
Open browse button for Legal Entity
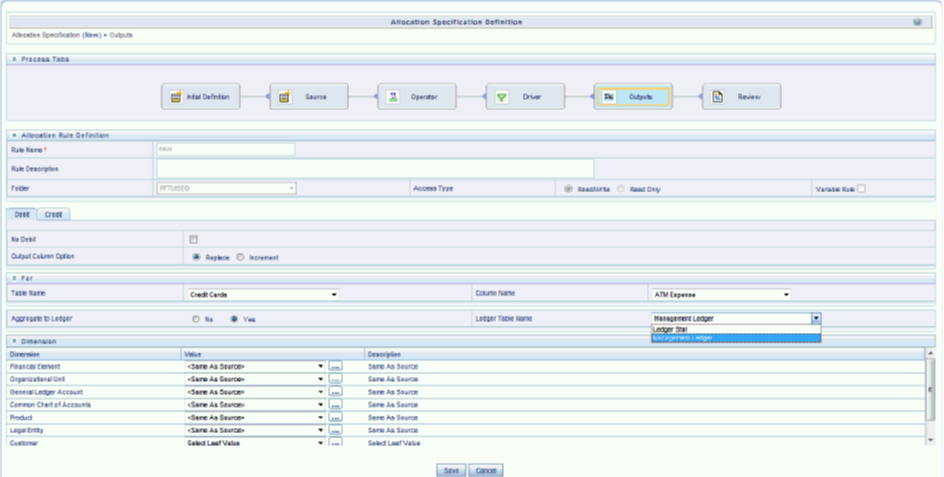(335, 430)
